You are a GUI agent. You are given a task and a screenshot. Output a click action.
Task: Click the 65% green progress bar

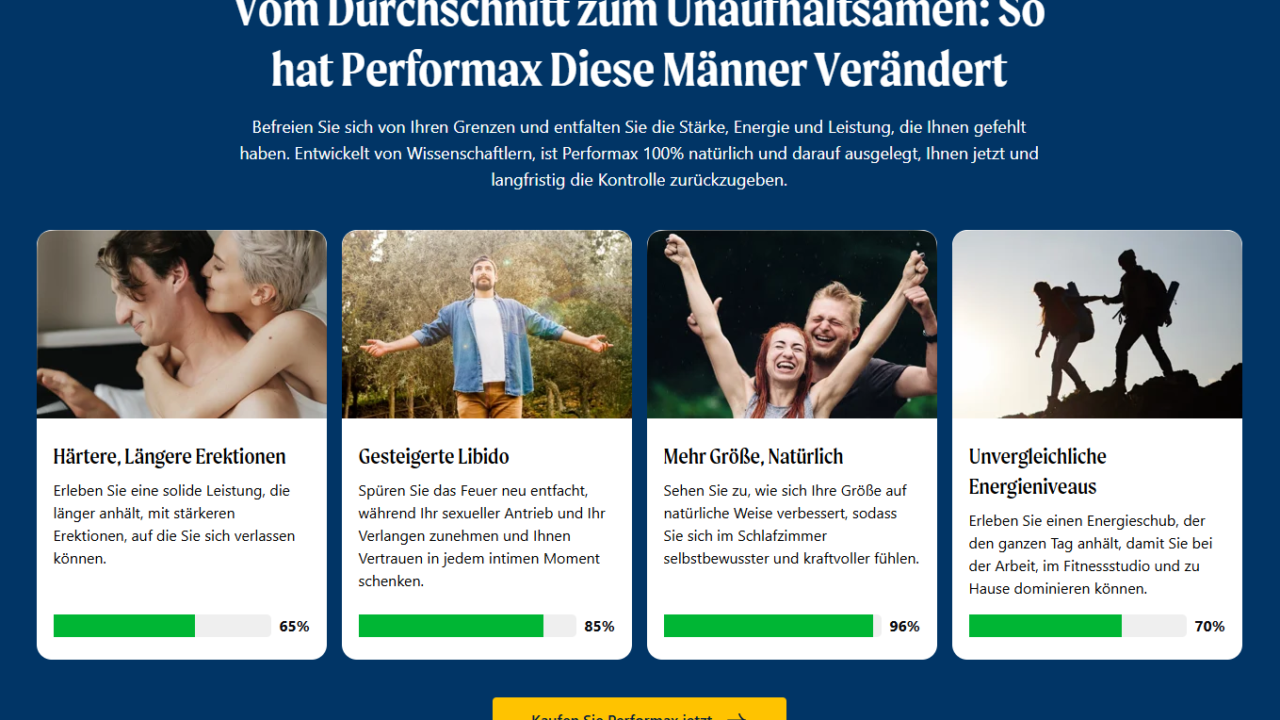coord(162,626)
